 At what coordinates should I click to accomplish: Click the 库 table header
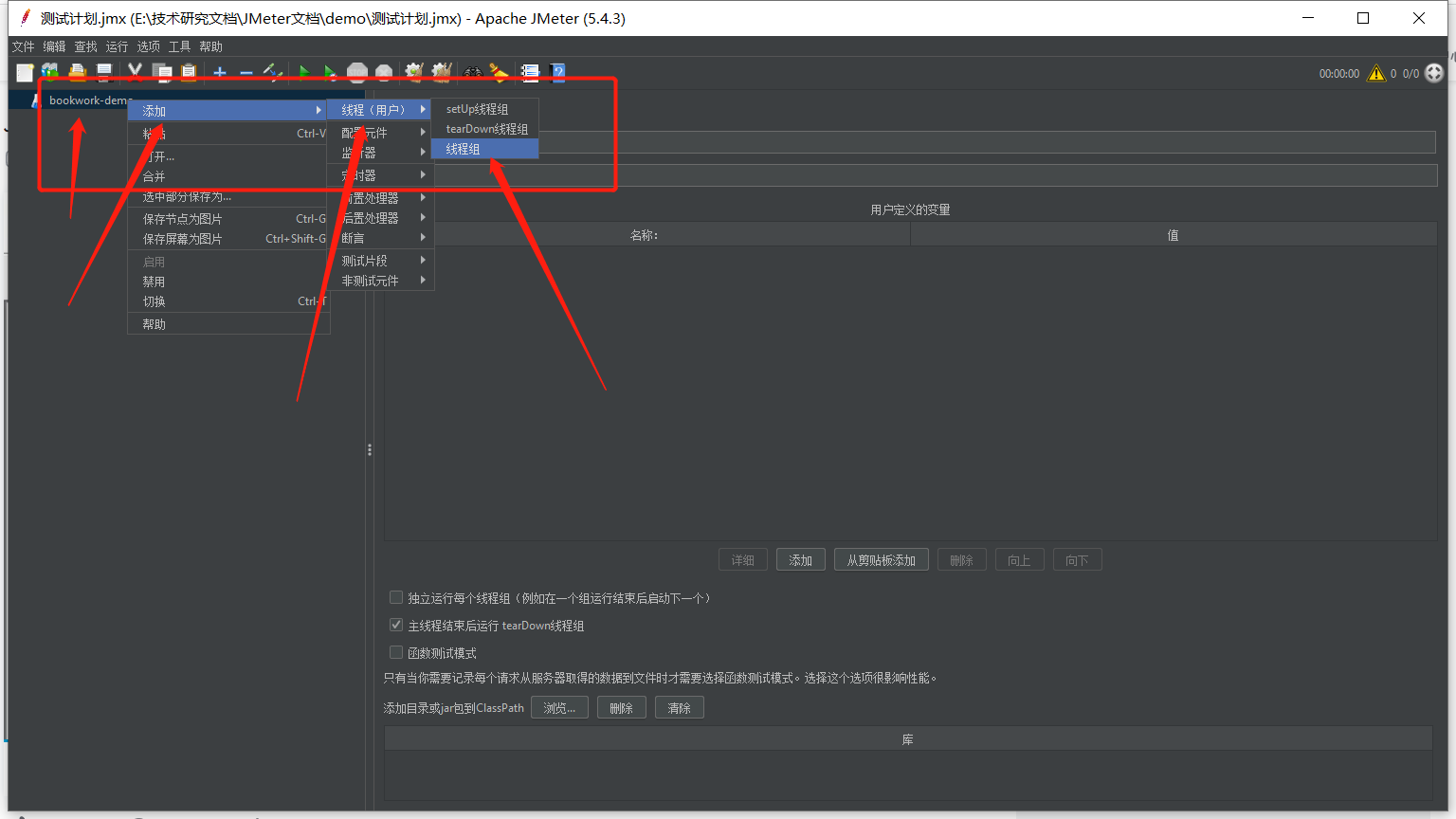click(908, 739)
